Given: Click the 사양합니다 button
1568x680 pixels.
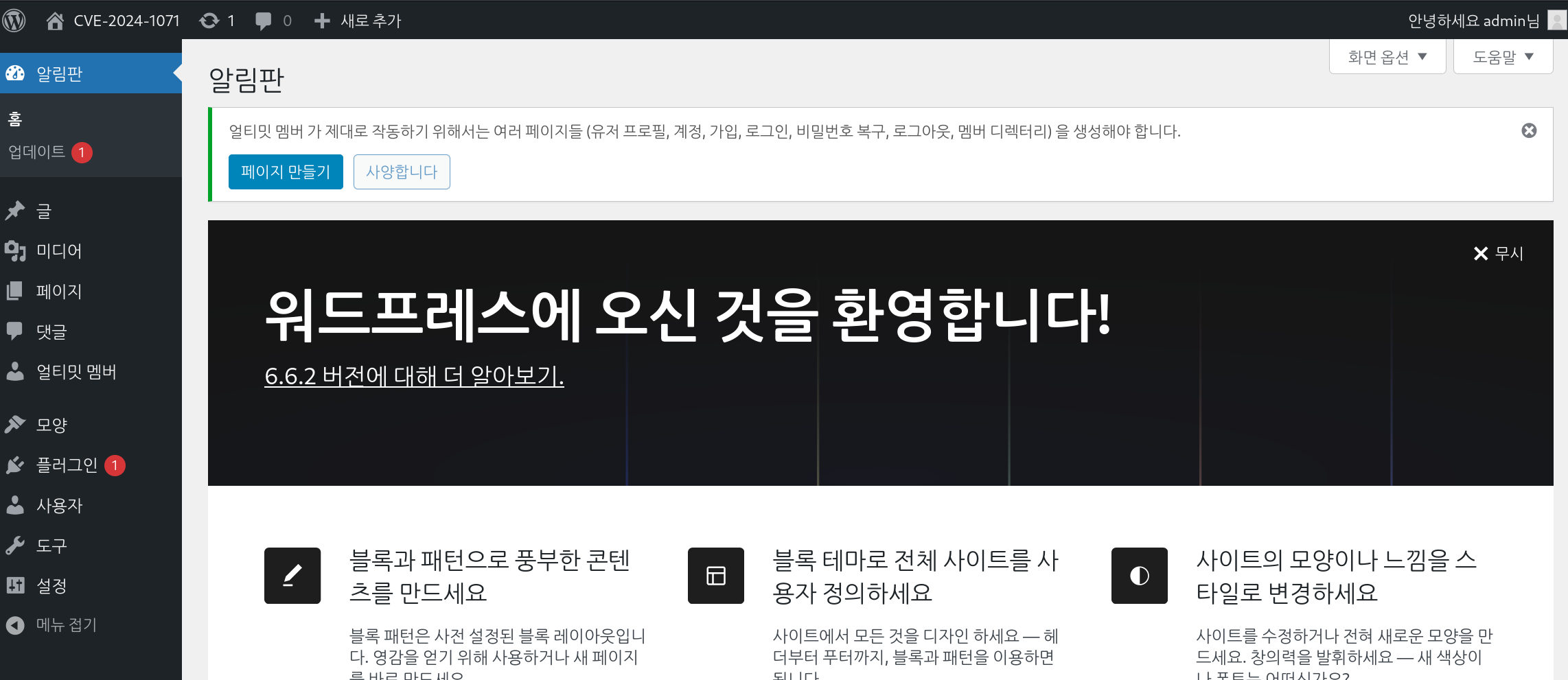Looking at the screenshot, I should (402, 172).
